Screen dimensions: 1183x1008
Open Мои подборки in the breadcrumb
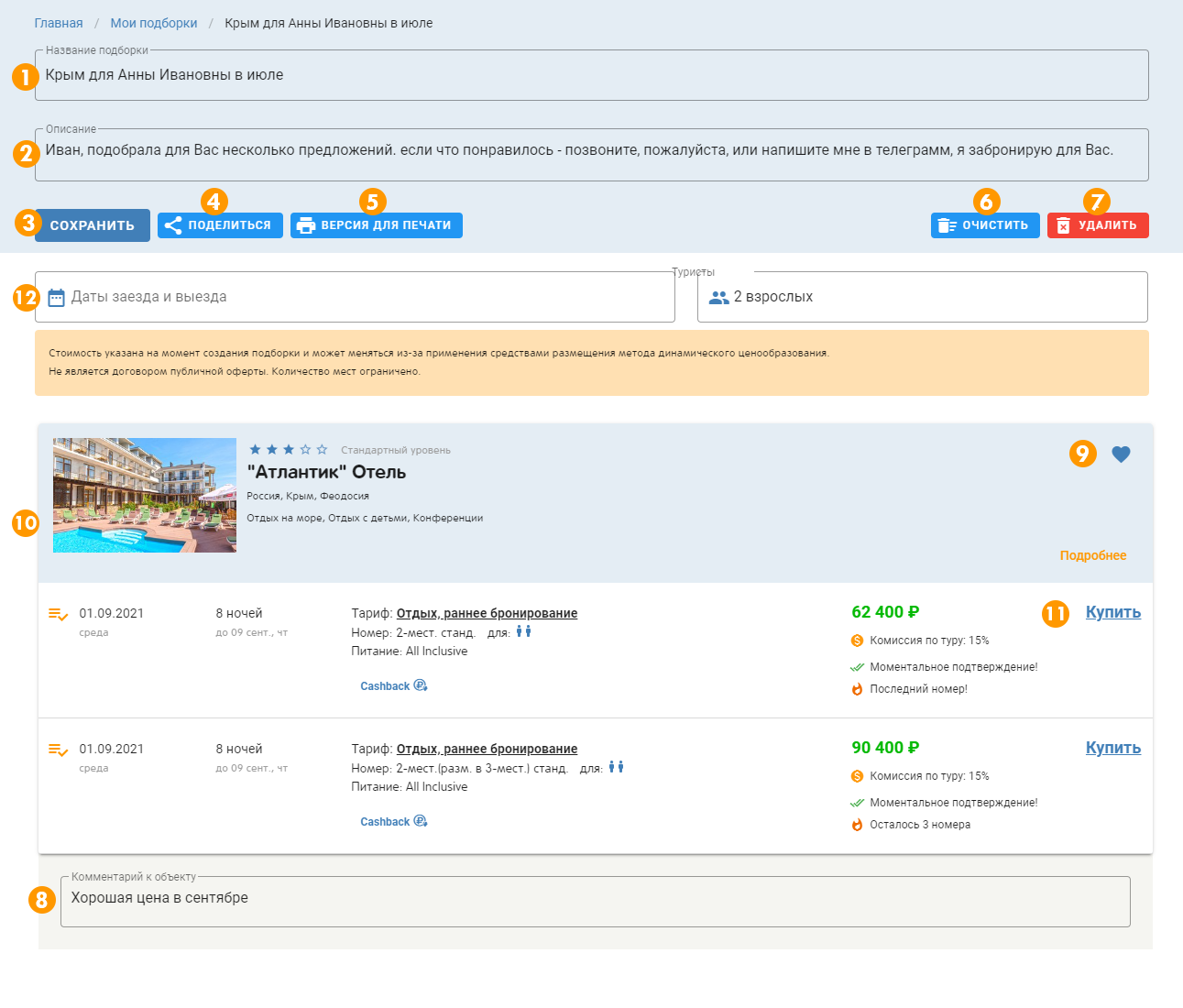pyautogui.click(x=154, y=23)
